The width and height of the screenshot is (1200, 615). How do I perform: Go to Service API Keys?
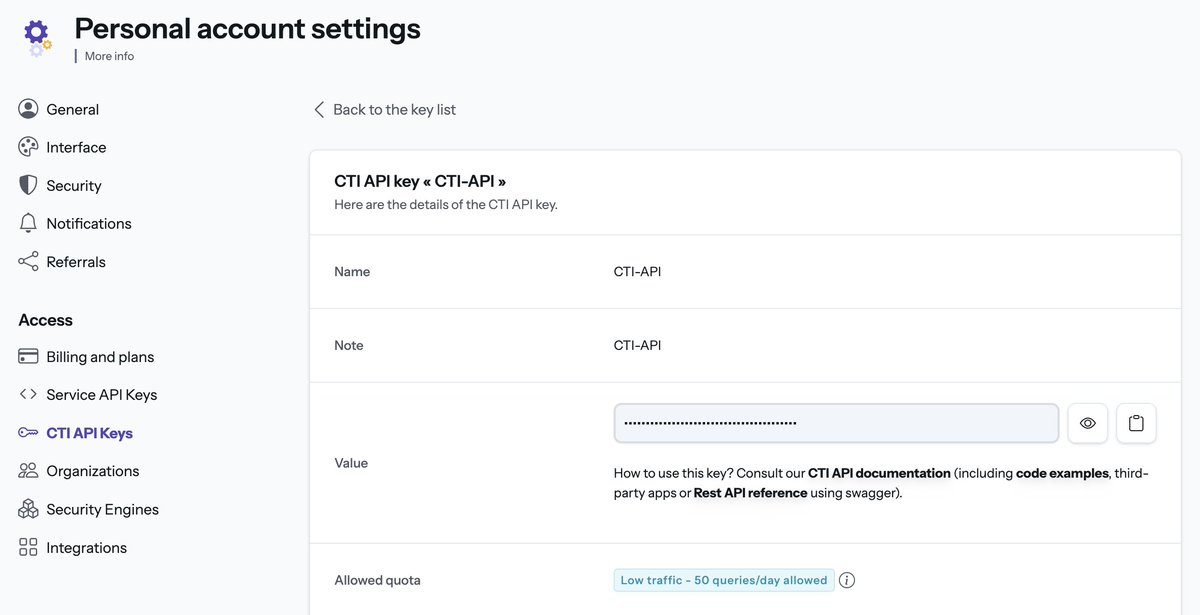tap(102, 394)
